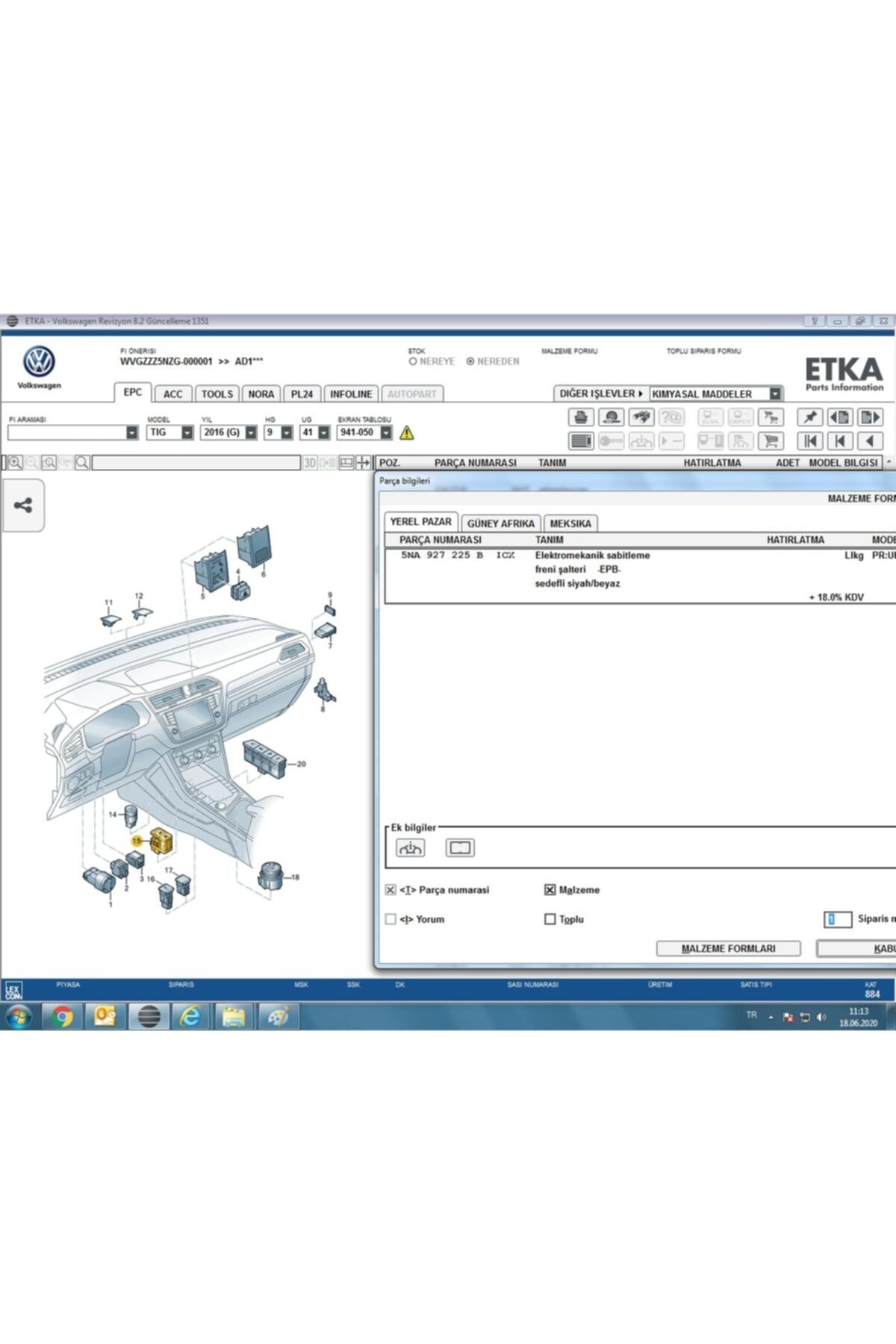This screenshot has height=1344, width=896.
Task: Click the highlighted part 15 in the diagram
Action: pyautogui.click(x=162, y=841)
